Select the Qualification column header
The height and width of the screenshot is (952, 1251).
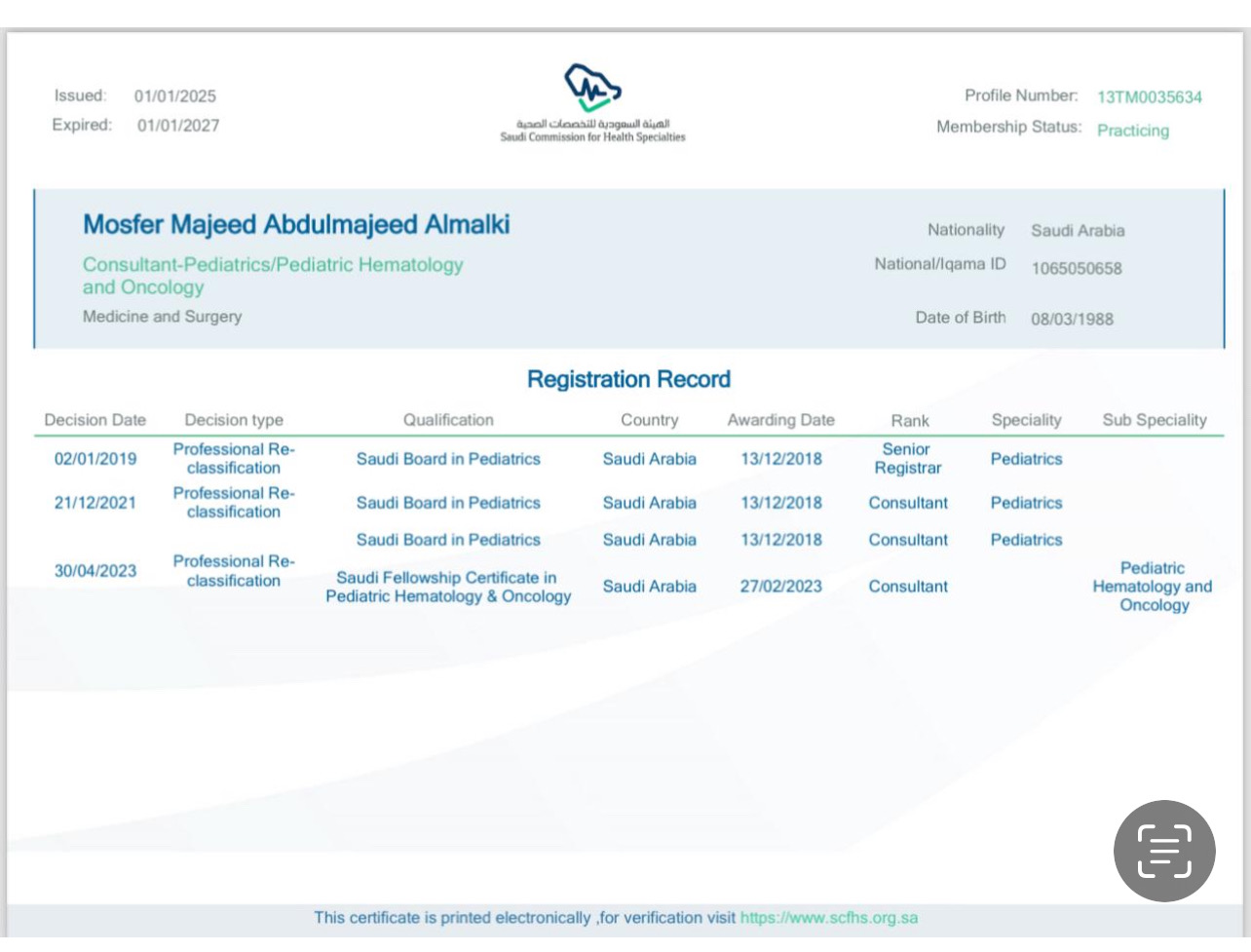click(x=448, y=420)
